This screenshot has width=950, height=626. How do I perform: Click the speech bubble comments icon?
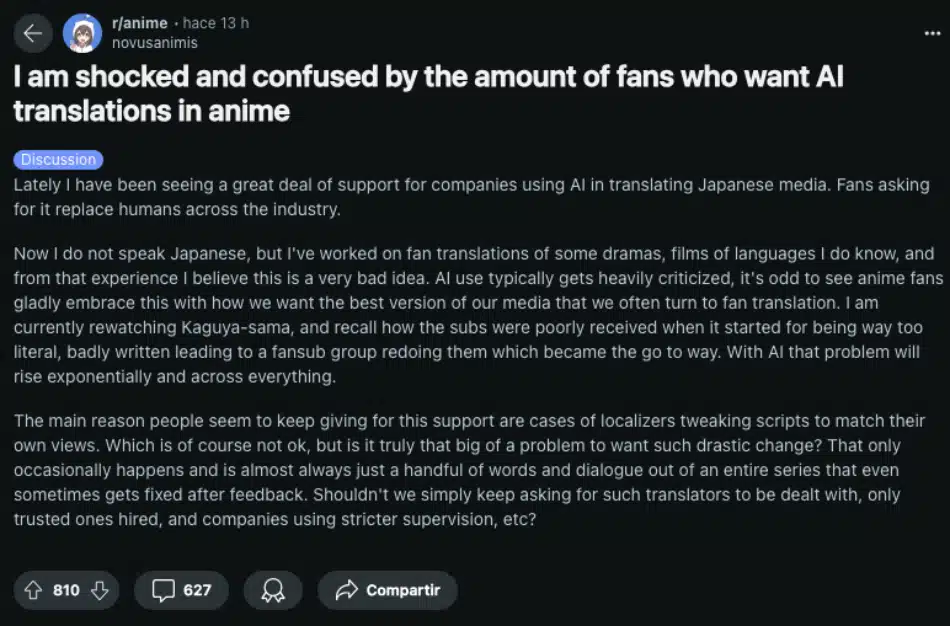[x=163, y=590]
